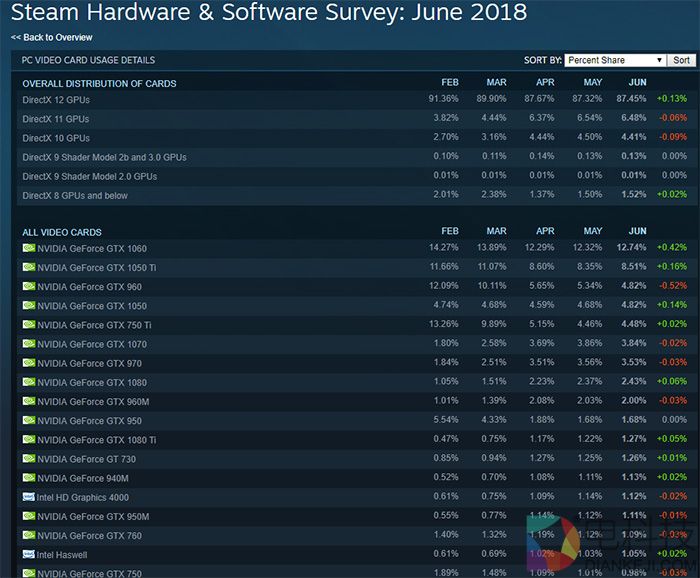Click the PC Video Card Usage Details header
The image size is (700, 578).
click(x=88, y=60)
